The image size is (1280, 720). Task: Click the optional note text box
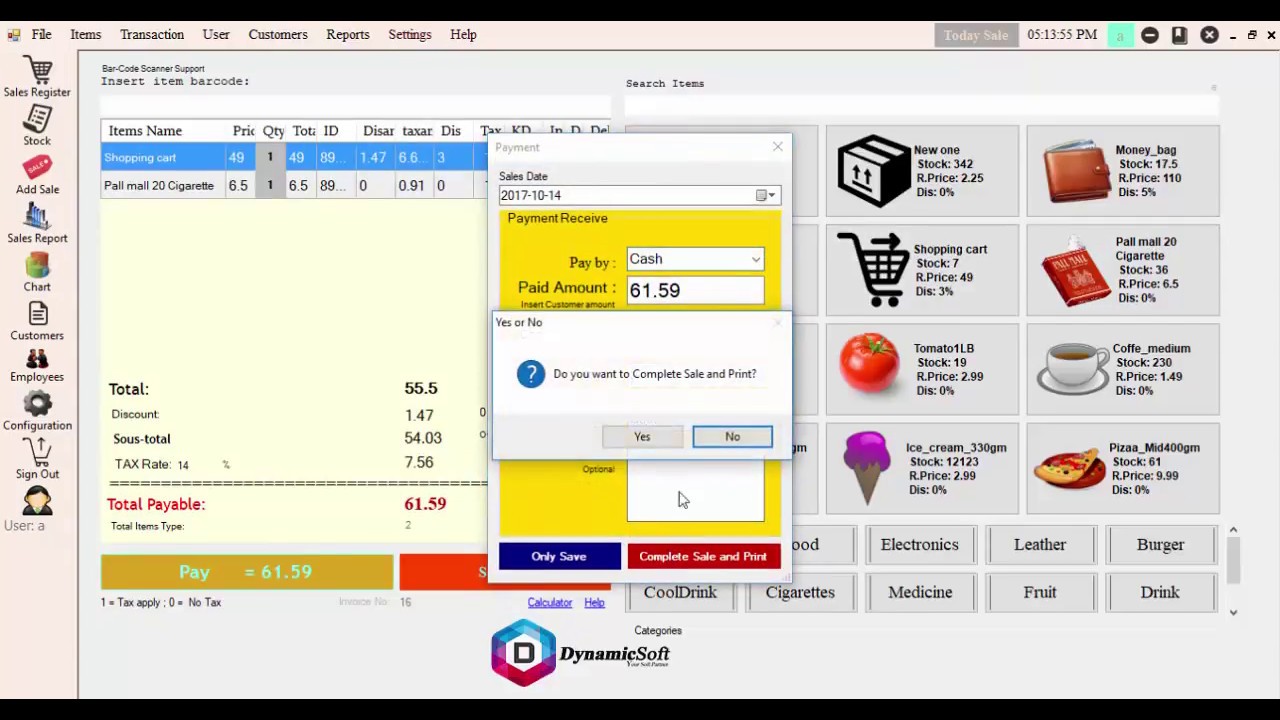[x=695, y=492]
